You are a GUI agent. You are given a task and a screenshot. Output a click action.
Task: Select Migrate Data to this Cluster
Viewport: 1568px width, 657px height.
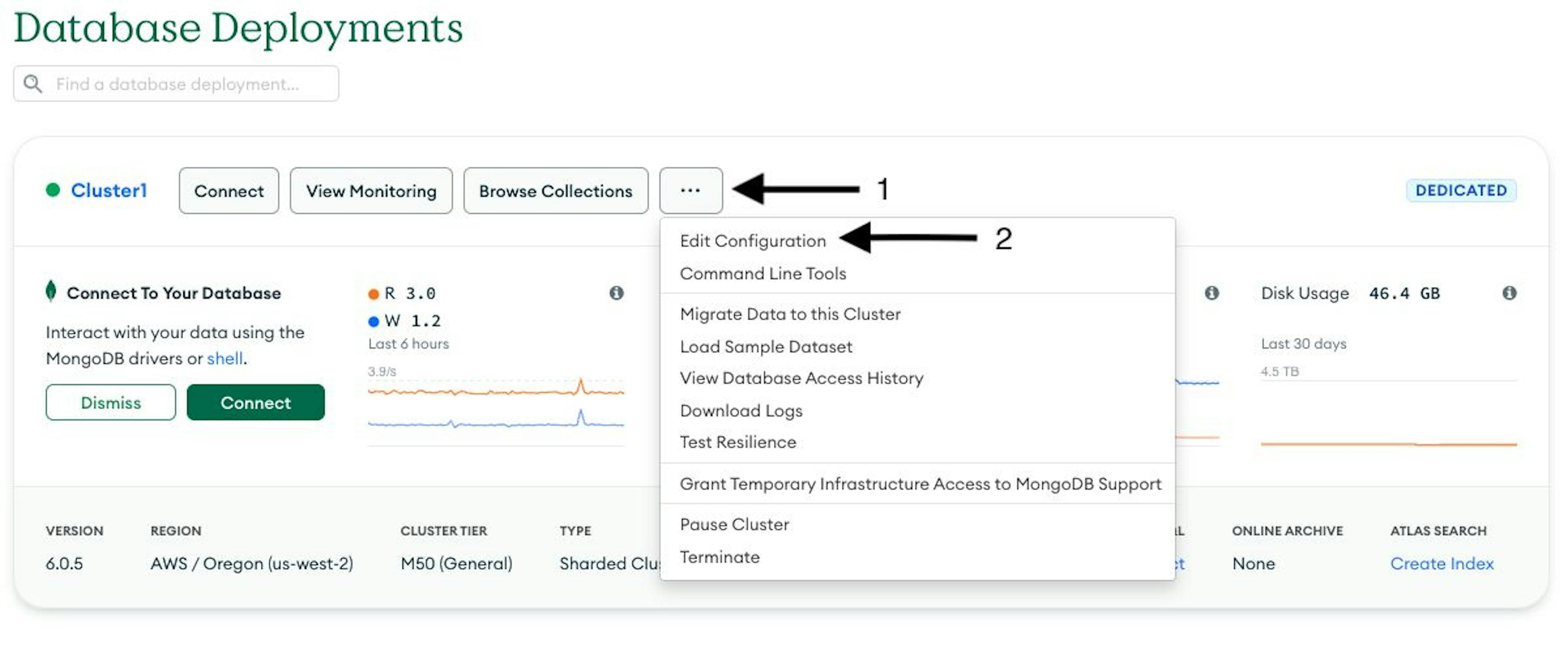click(790, 314)
